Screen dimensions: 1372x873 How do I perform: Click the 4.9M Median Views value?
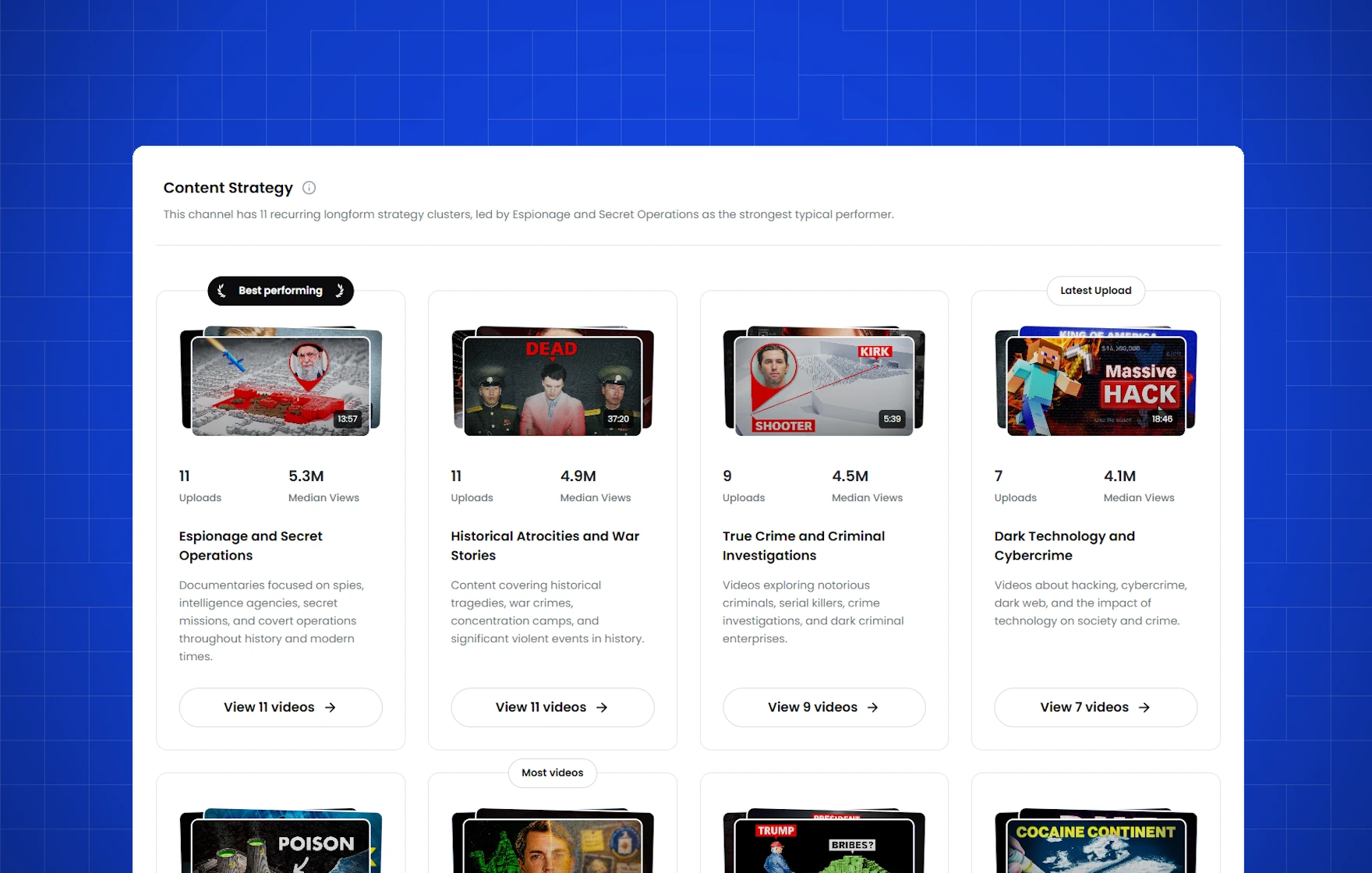point(578,475)
